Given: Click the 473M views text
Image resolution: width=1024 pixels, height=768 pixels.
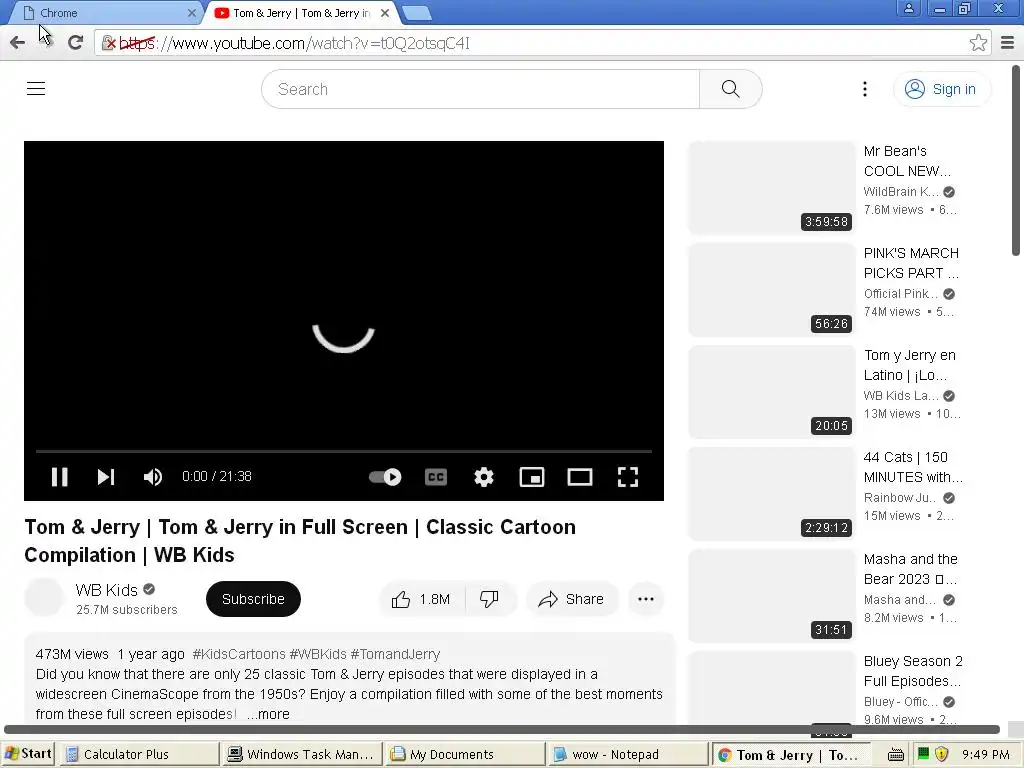Looking at the screenshot, I should 72,654.
